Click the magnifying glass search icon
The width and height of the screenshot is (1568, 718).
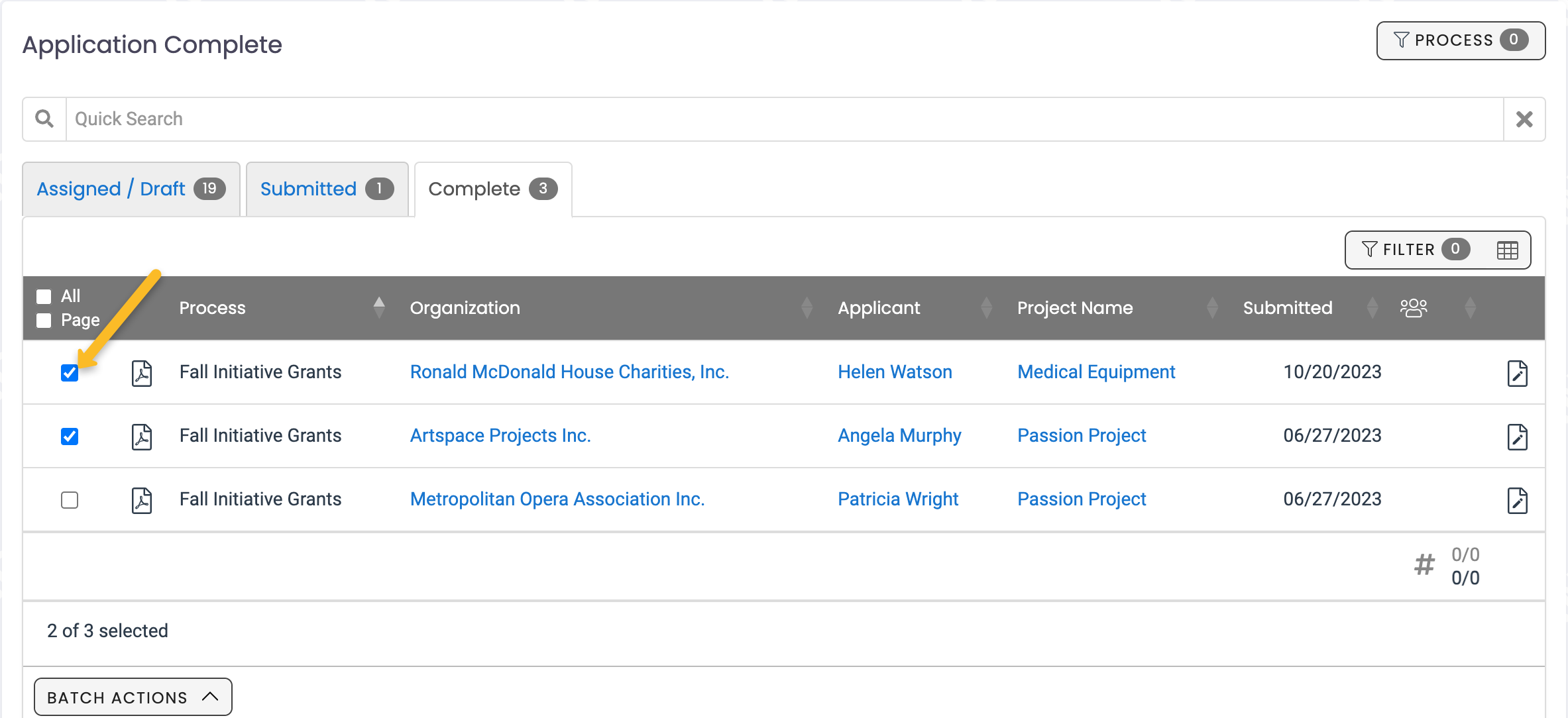pyautogui.click(x=44, y=119)
